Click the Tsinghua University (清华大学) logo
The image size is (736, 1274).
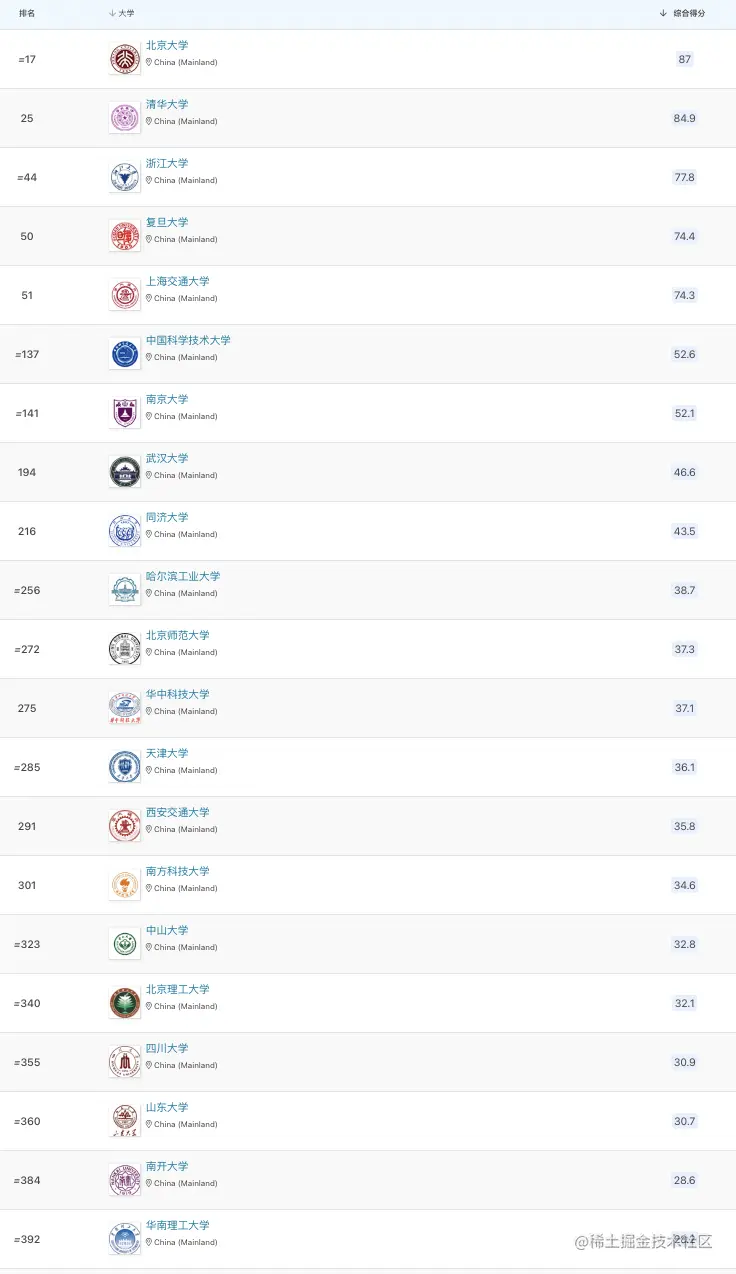pyautogui.click(x=125, y=118)
